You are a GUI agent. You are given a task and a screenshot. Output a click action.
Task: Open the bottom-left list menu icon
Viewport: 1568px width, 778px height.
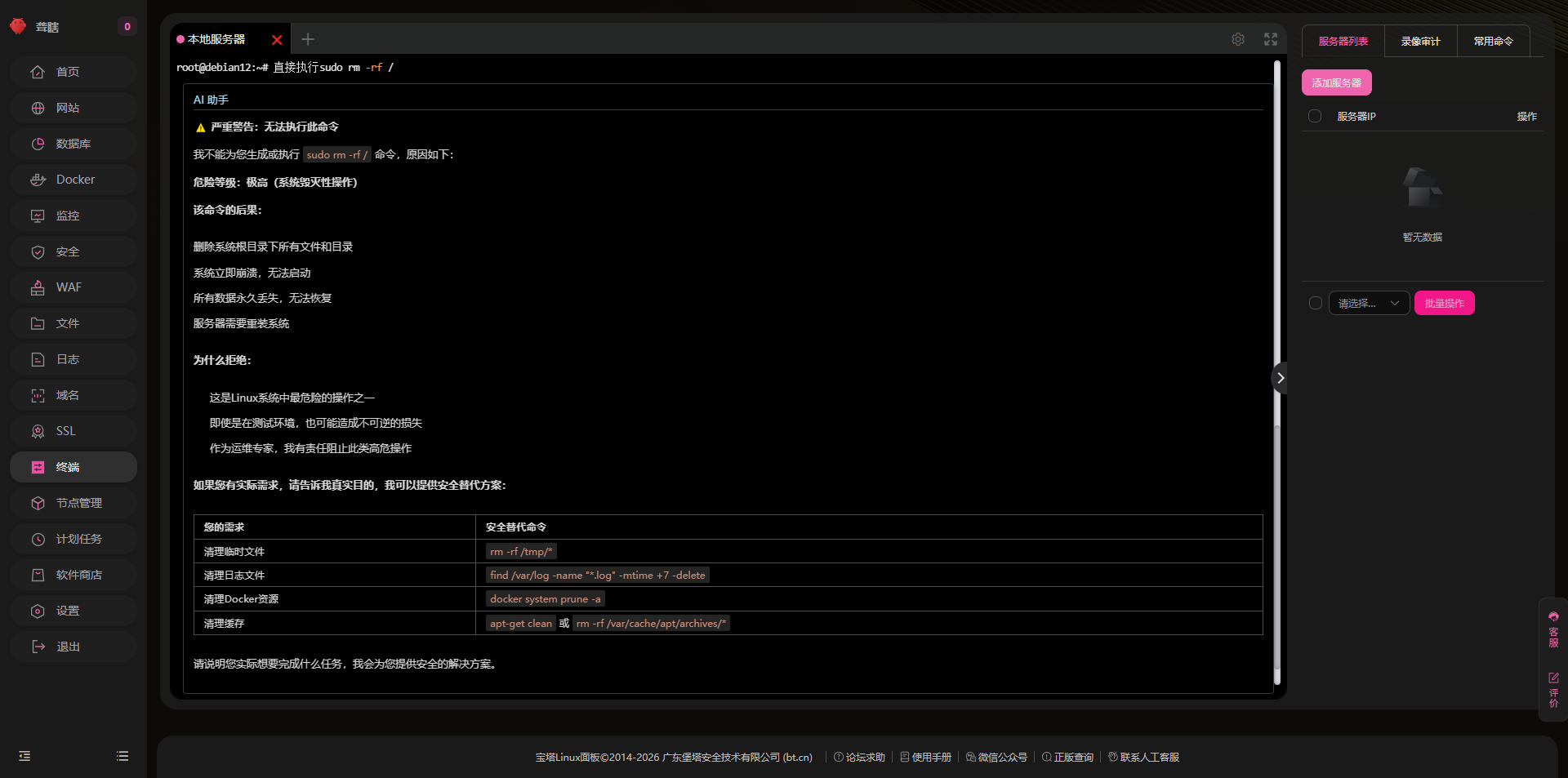tap(122, 756)
